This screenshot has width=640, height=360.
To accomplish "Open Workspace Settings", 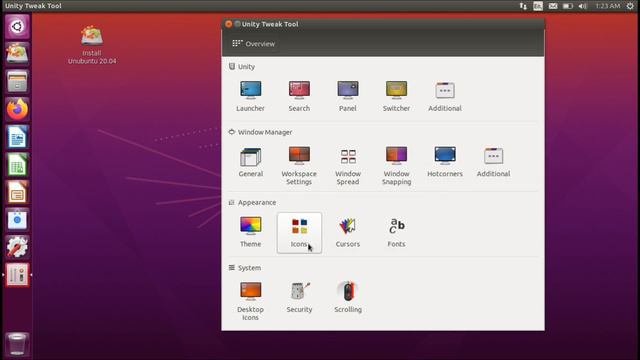I will pos(299,165).
